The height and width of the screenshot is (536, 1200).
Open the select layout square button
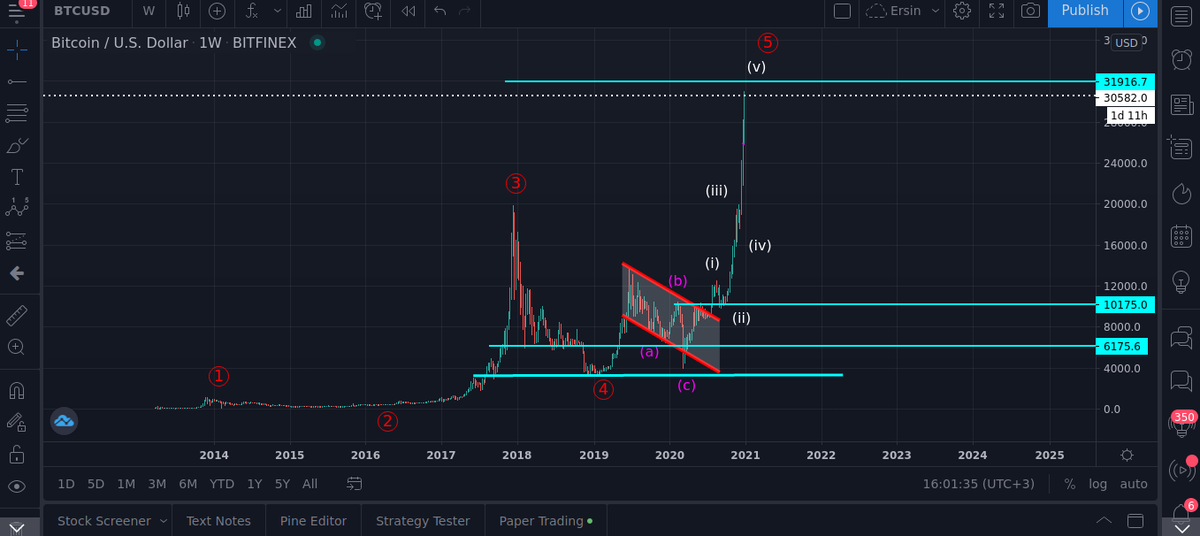(842, 11)
